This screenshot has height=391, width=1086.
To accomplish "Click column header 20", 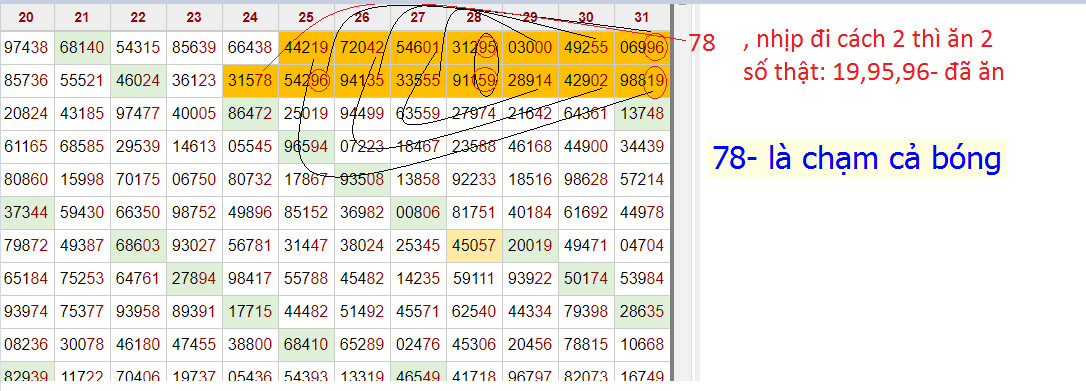I will tap(26, 17).
